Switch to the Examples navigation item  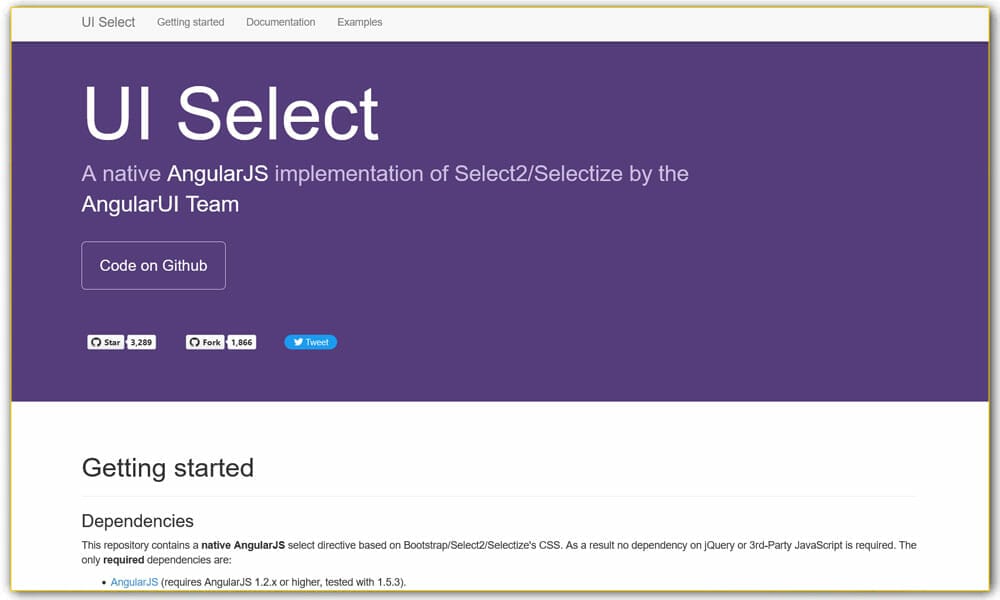click(359, 21)
